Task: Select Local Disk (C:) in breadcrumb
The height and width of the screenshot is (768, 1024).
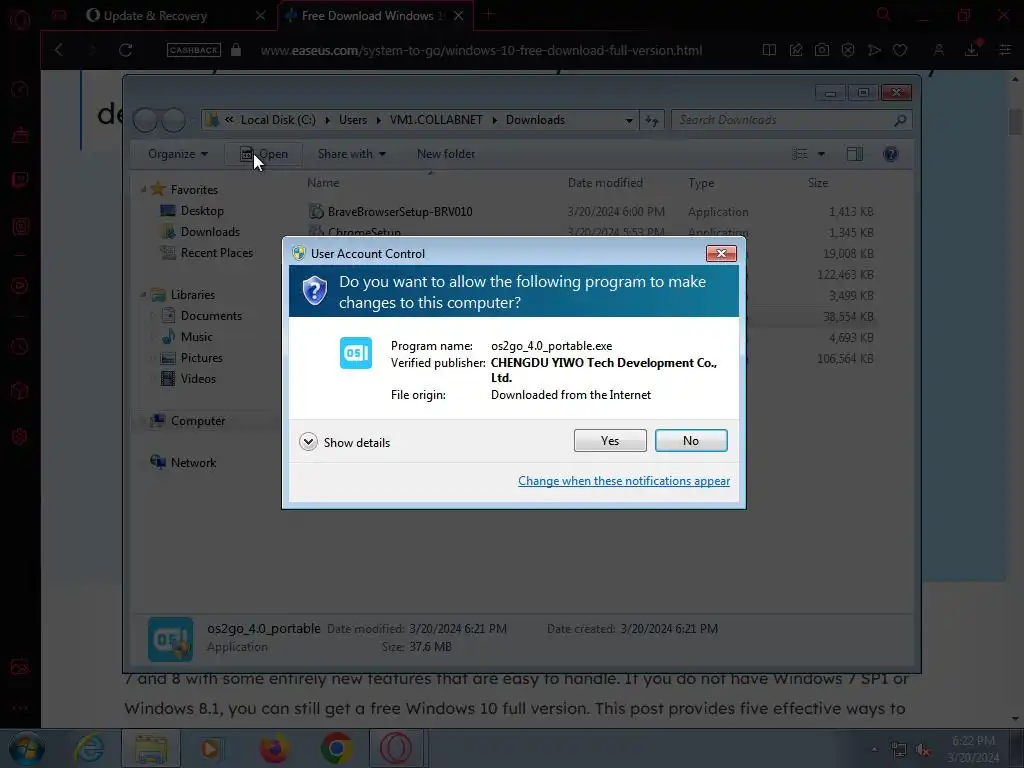Action: tap(278, 120)
